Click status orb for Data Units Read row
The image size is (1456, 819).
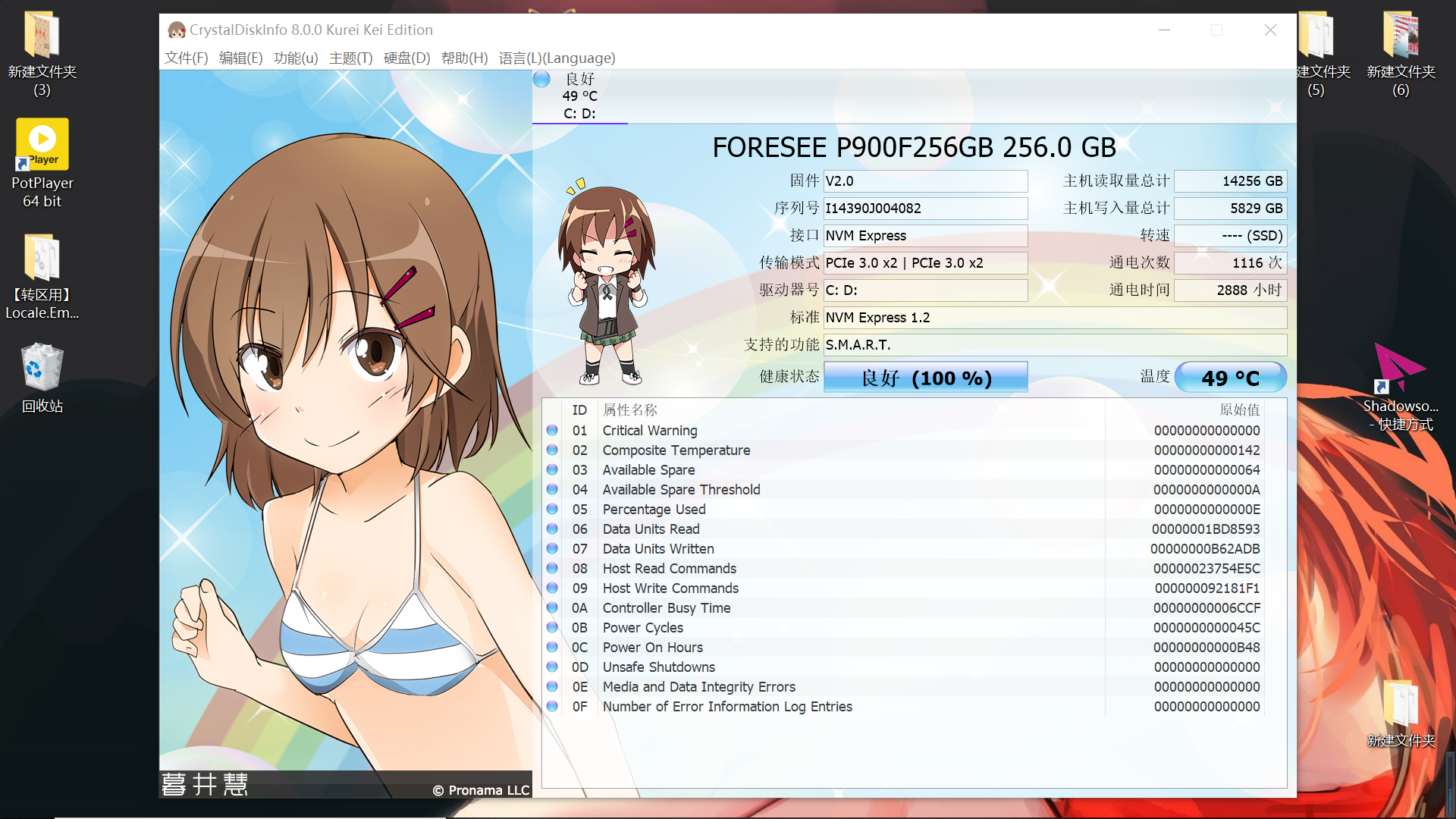[x=553, y=529]
